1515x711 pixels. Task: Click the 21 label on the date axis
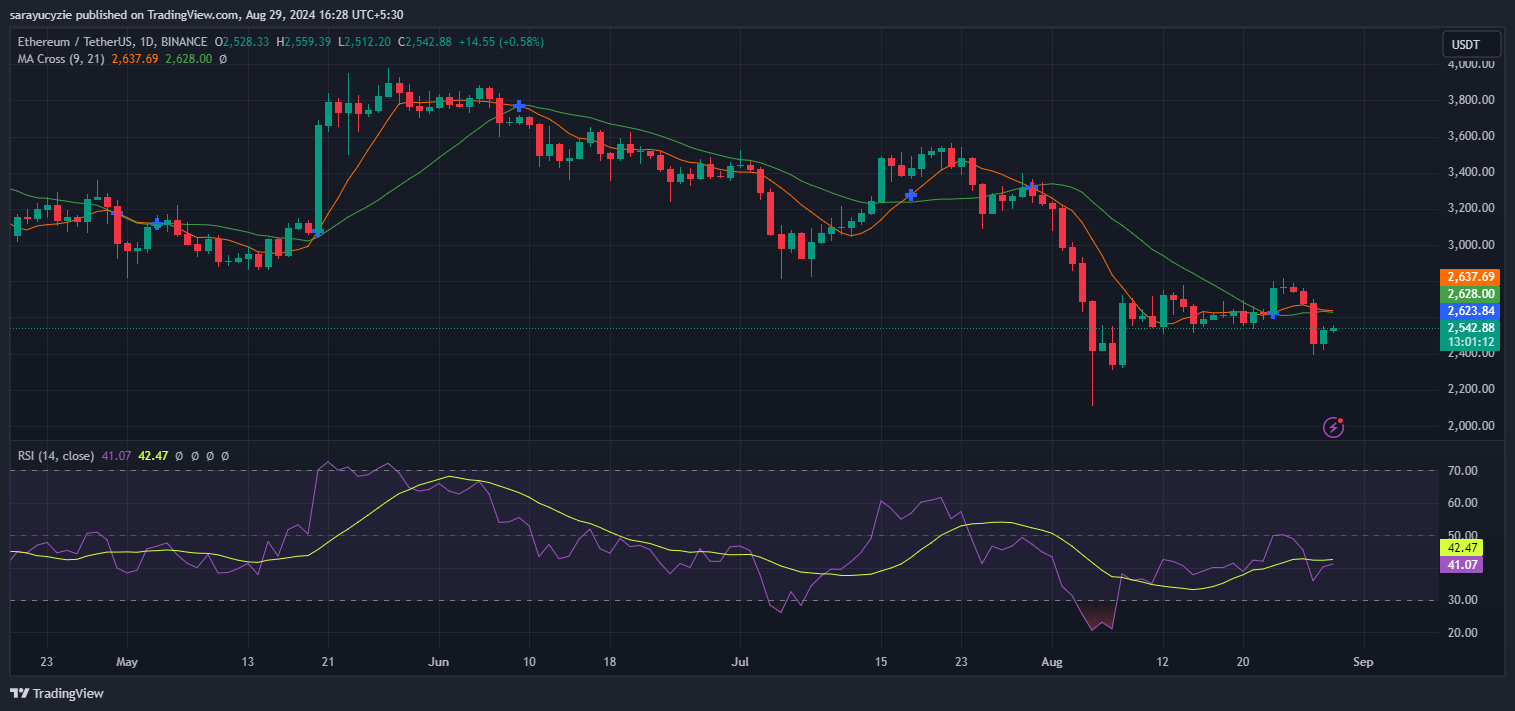(327, 662)
